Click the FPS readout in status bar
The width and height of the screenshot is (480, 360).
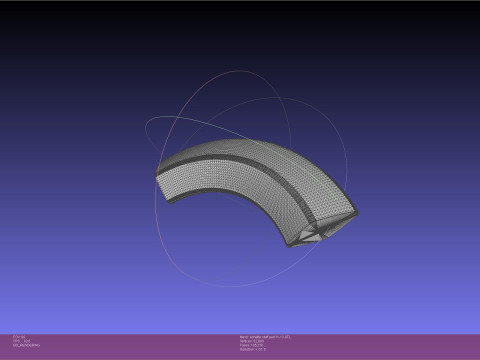(21, 341)
